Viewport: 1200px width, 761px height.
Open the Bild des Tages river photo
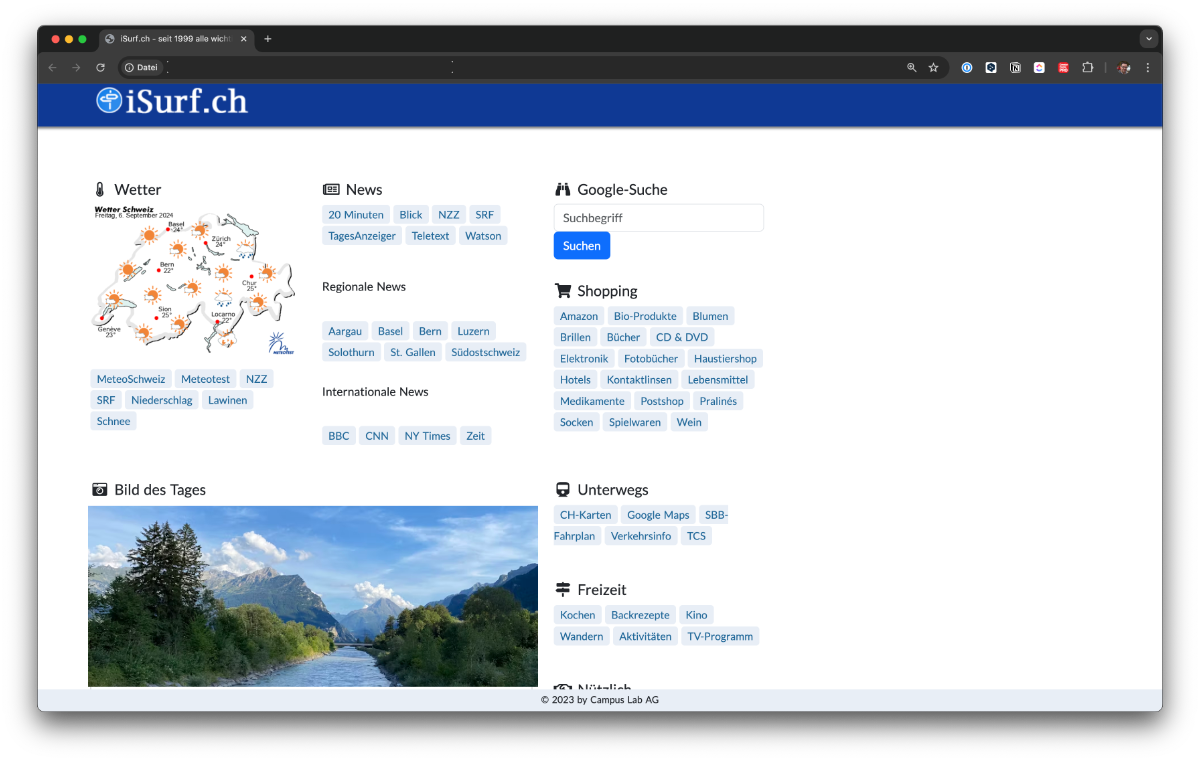point(313,596)
